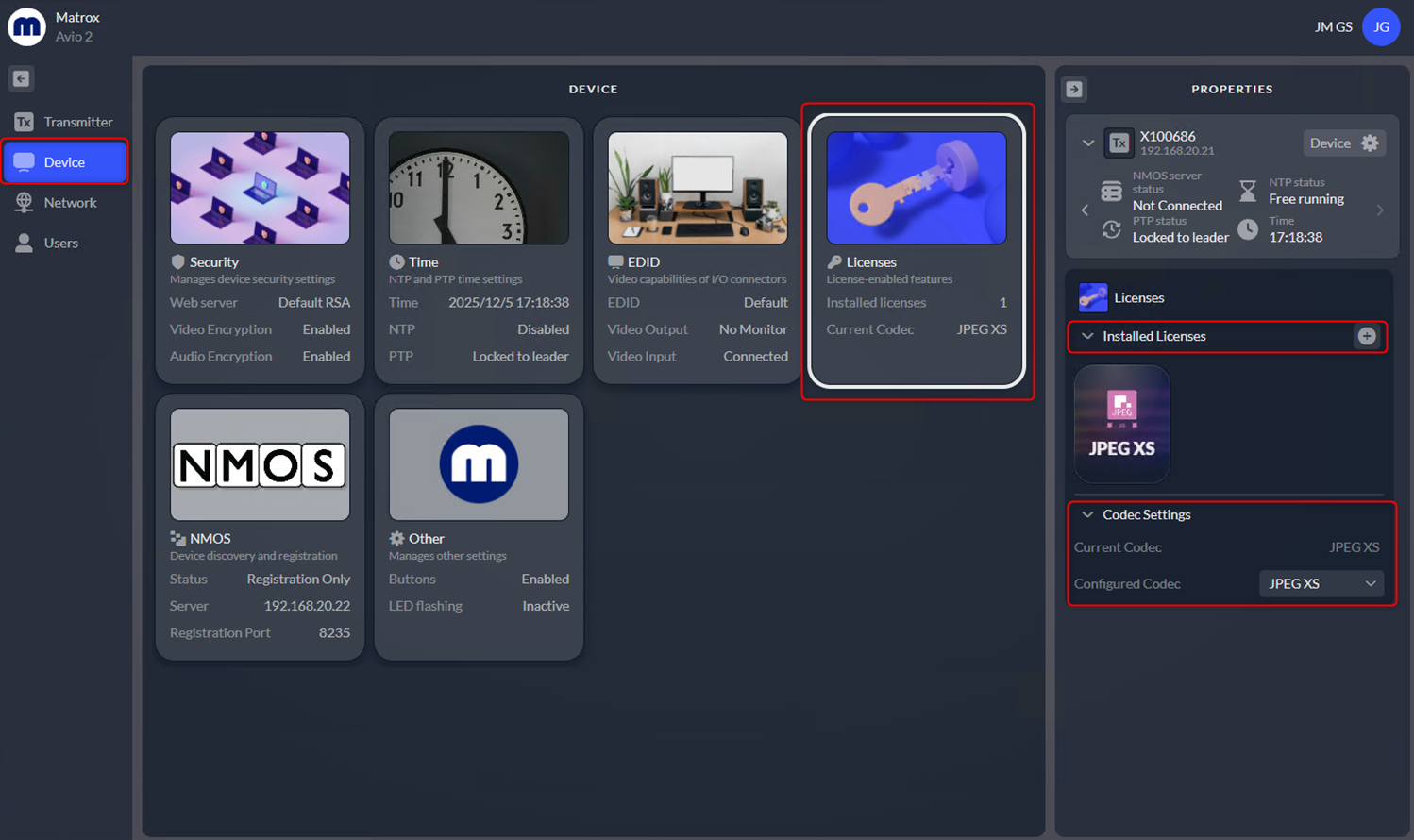
Task: Select the JPEG XS license tile
Action: click(1122, 424)
